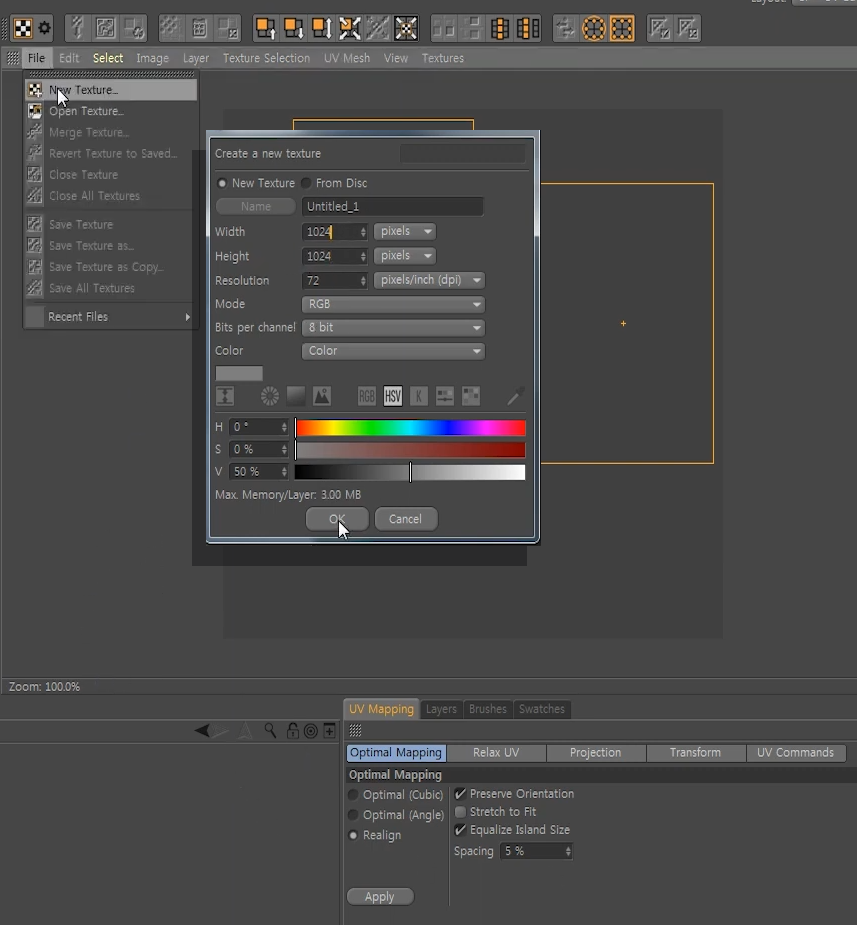Choose the Optimal (Angle) radio option

353,815
